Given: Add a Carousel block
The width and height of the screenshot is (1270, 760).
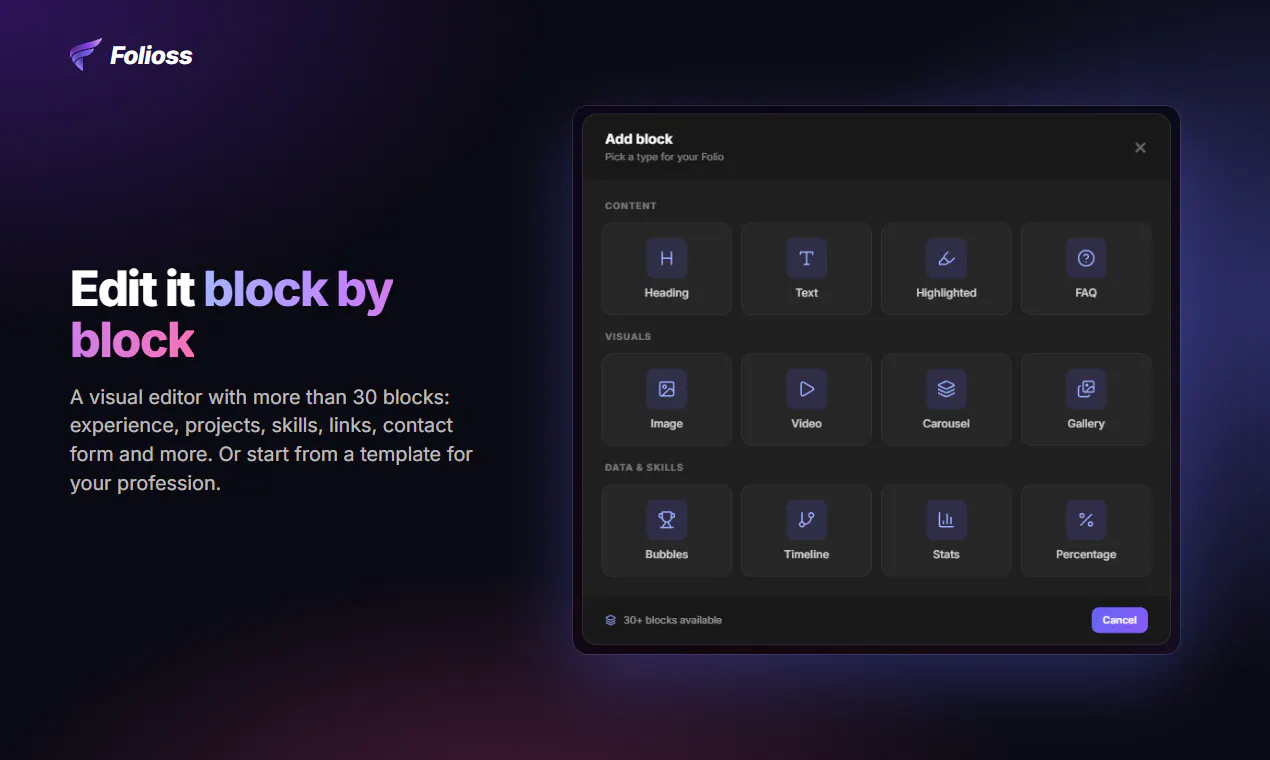Looking at the screenshot, I should (x=946, y=400).
